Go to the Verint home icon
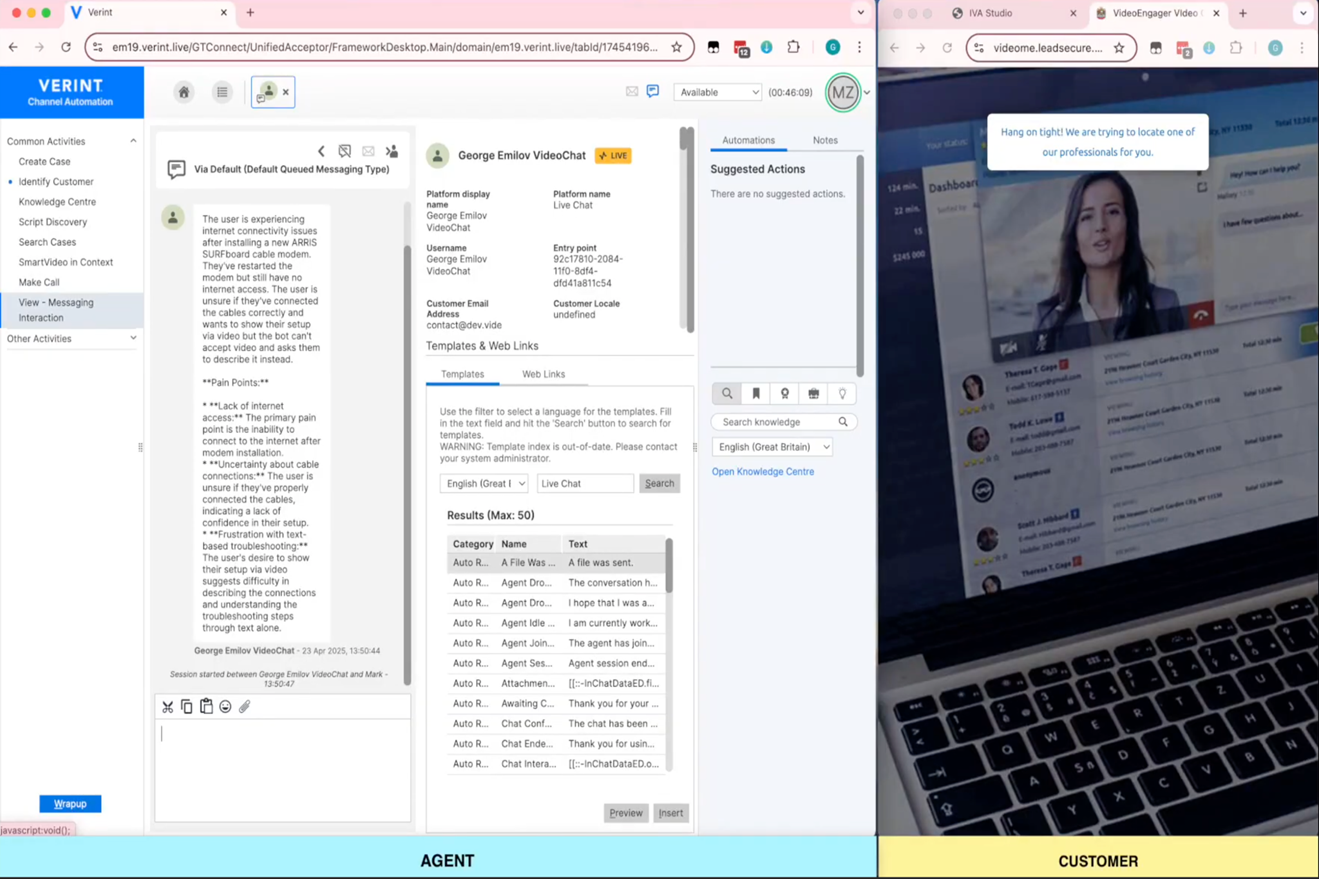 point(184,92)
